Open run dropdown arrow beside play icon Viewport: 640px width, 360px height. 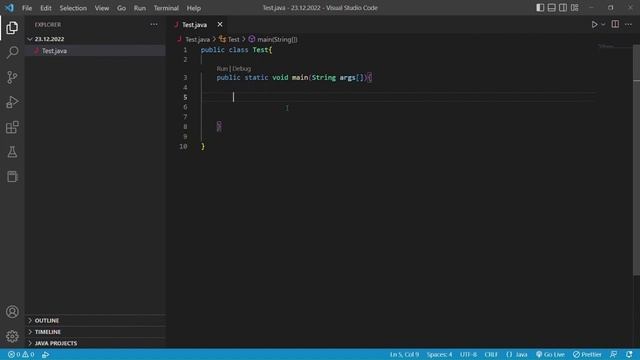coord(603,24)
